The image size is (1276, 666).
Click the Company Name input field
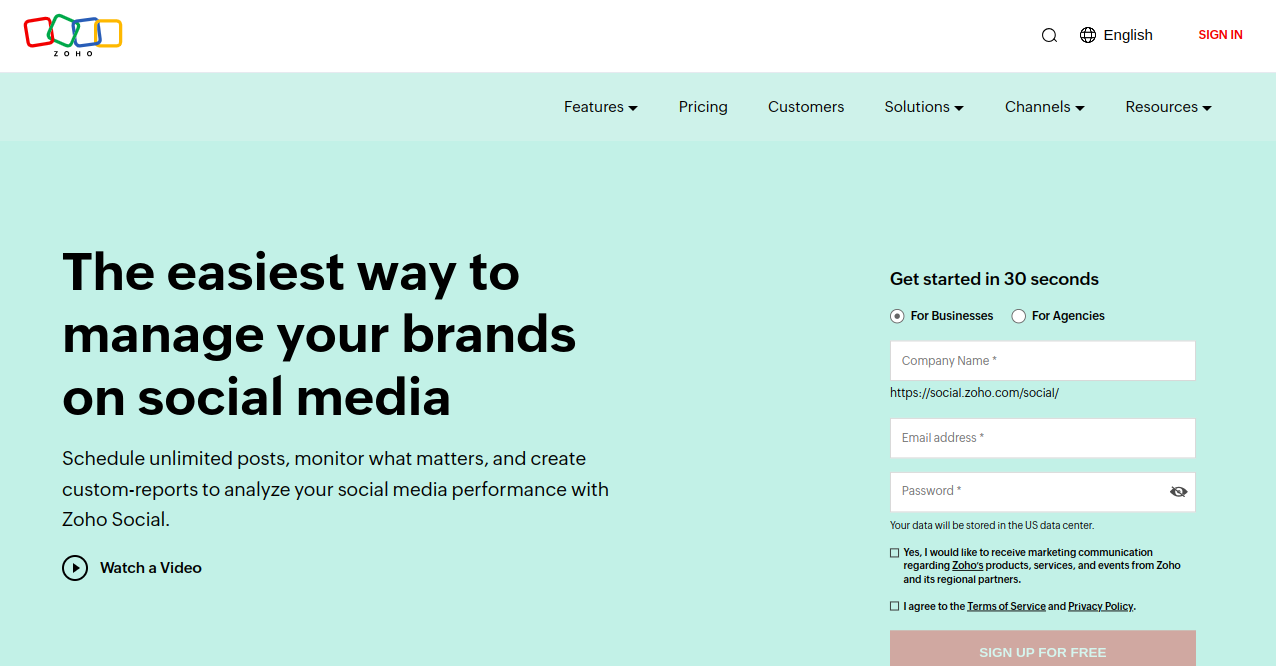[1042, 360]
